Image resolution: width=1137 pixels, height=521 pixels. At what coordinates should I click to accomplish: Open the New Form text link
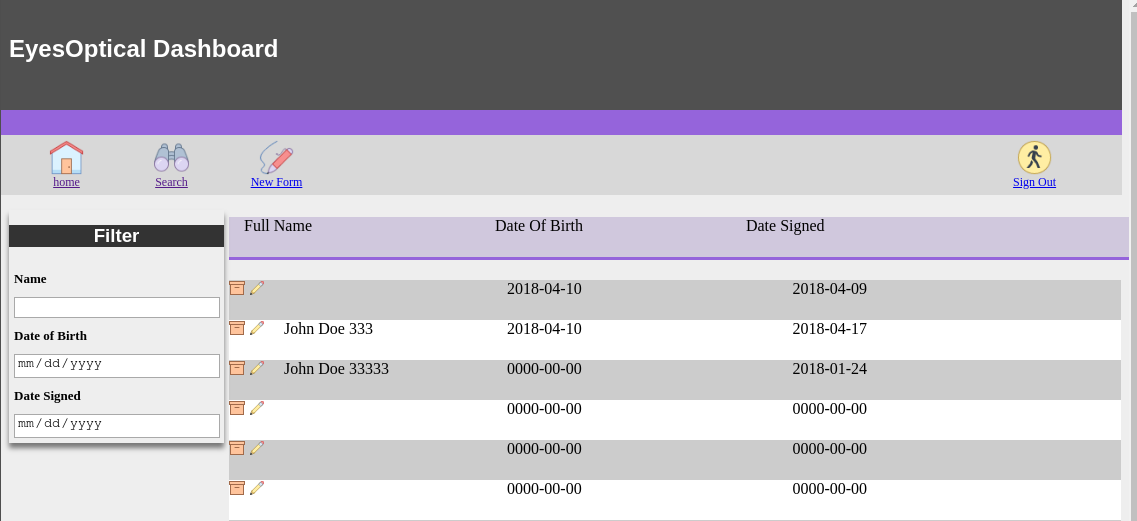[x=276, y=182]
